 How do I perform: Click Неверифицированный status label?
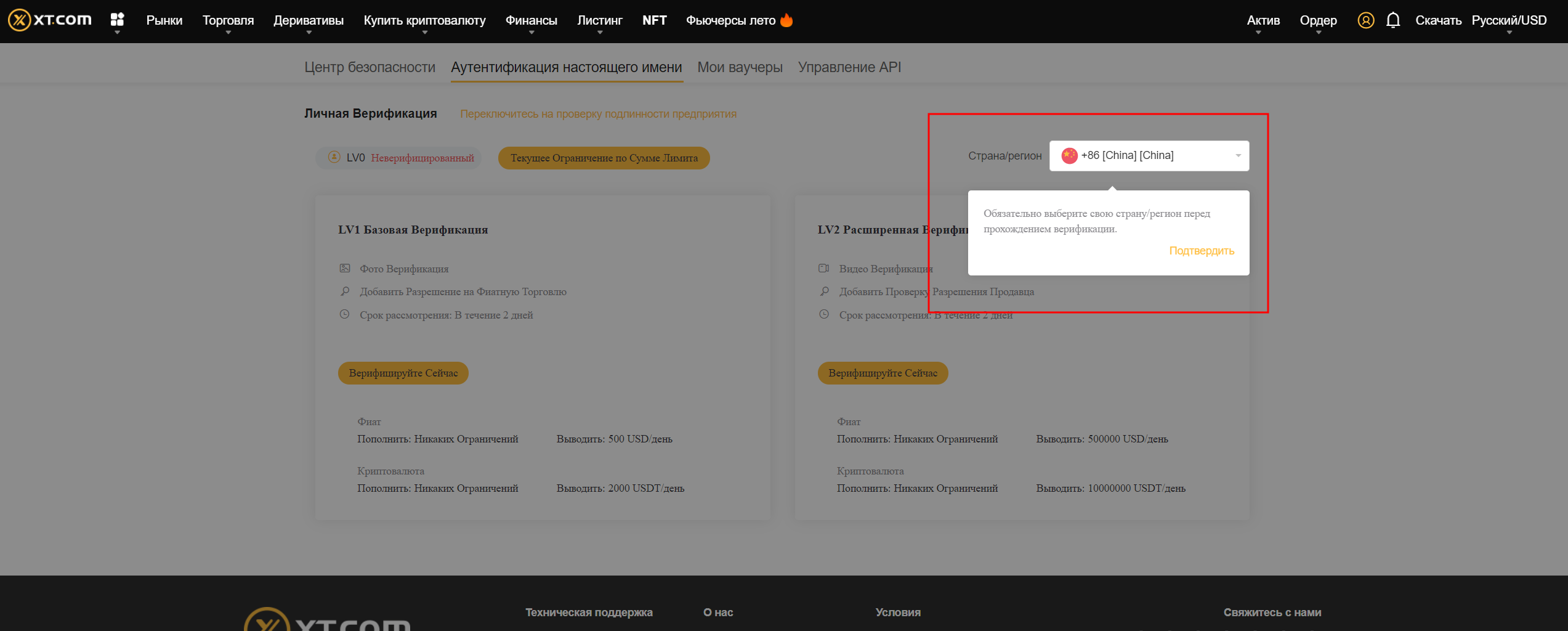click(422, 158)
